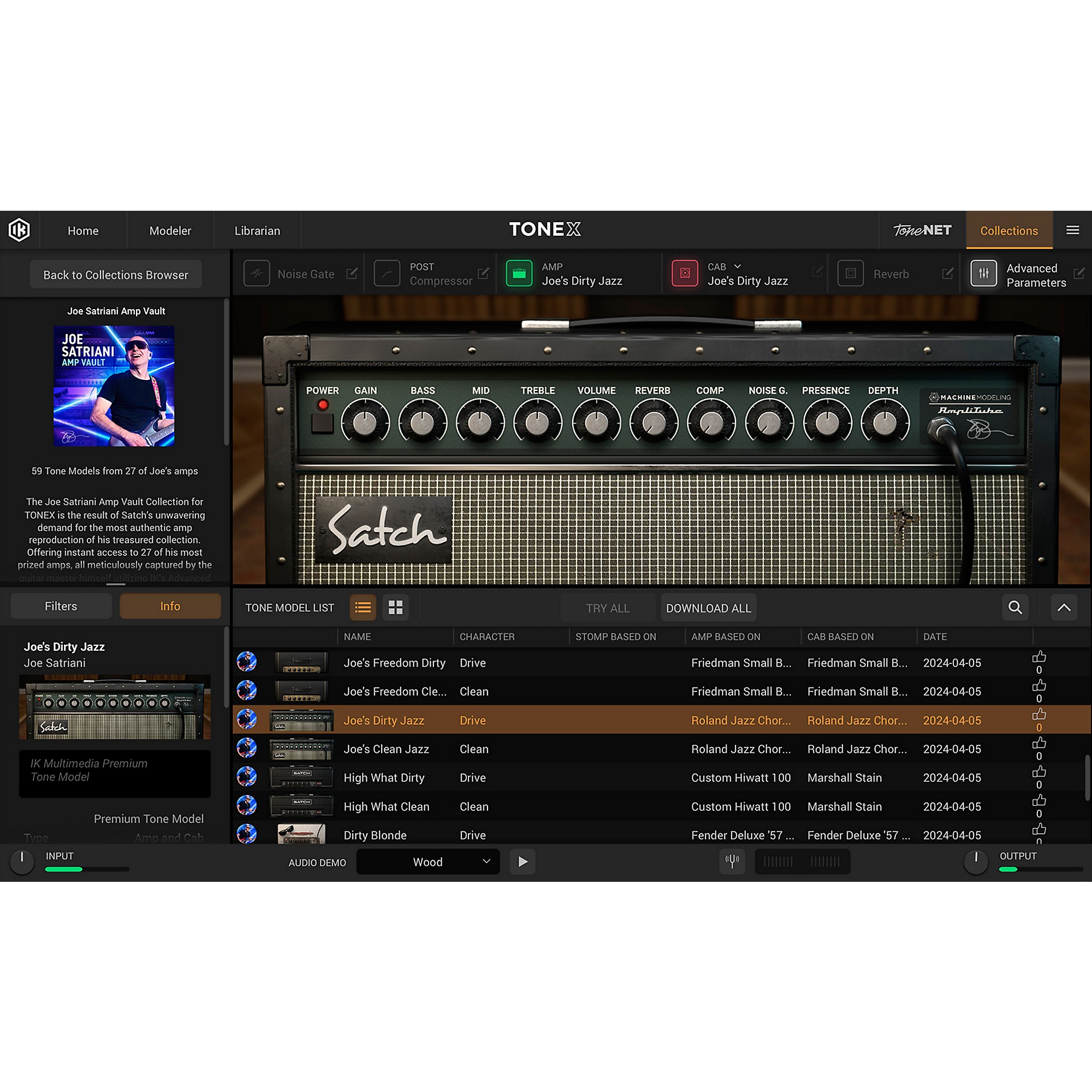Like High What Dirty thumbs-up icon
The width and height of the screenshot is (1092, 1092).
point(1039,772)
